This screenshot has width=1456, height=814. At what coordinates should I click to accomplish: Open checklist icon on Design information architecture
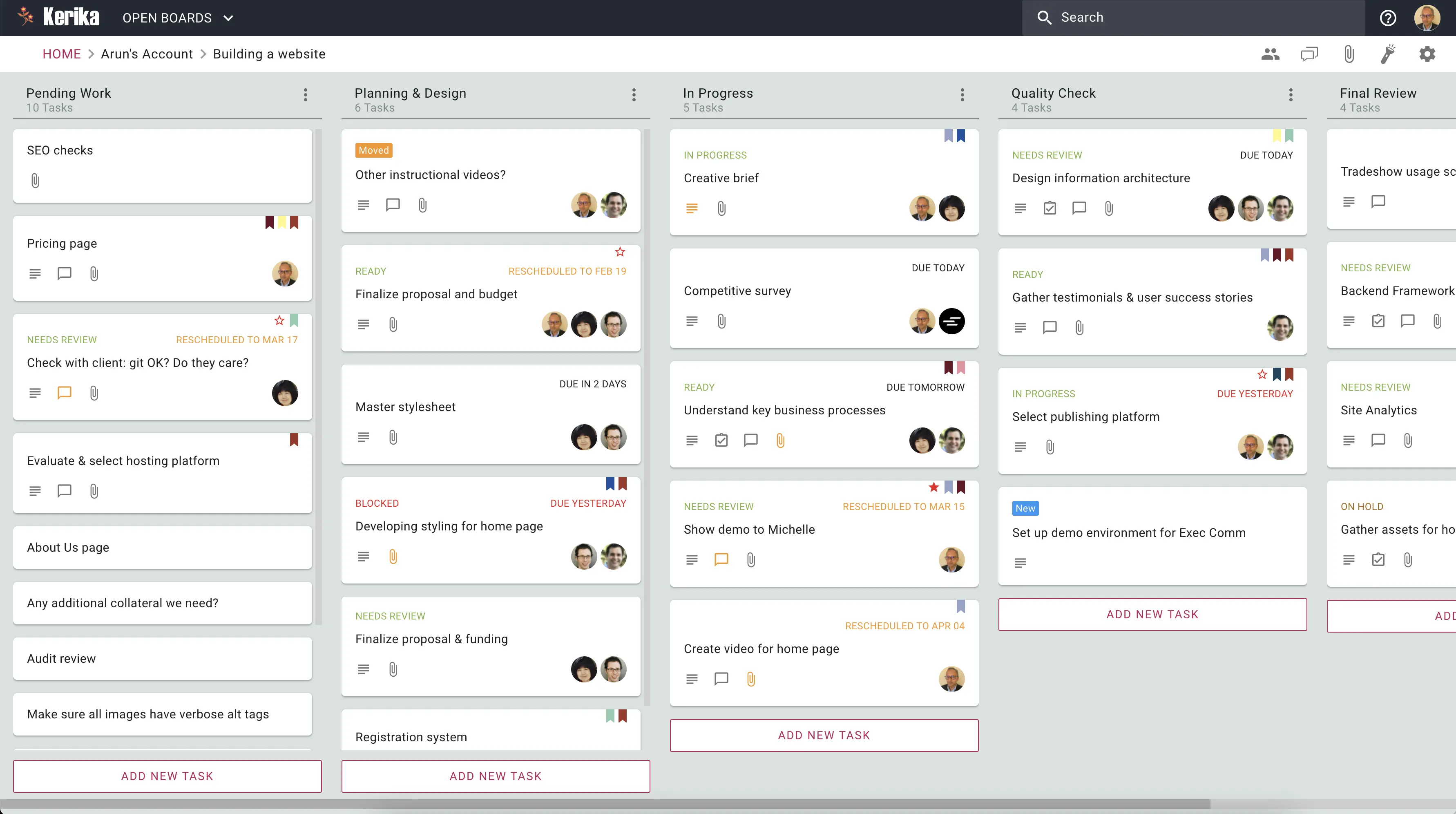click(1050, 208)
